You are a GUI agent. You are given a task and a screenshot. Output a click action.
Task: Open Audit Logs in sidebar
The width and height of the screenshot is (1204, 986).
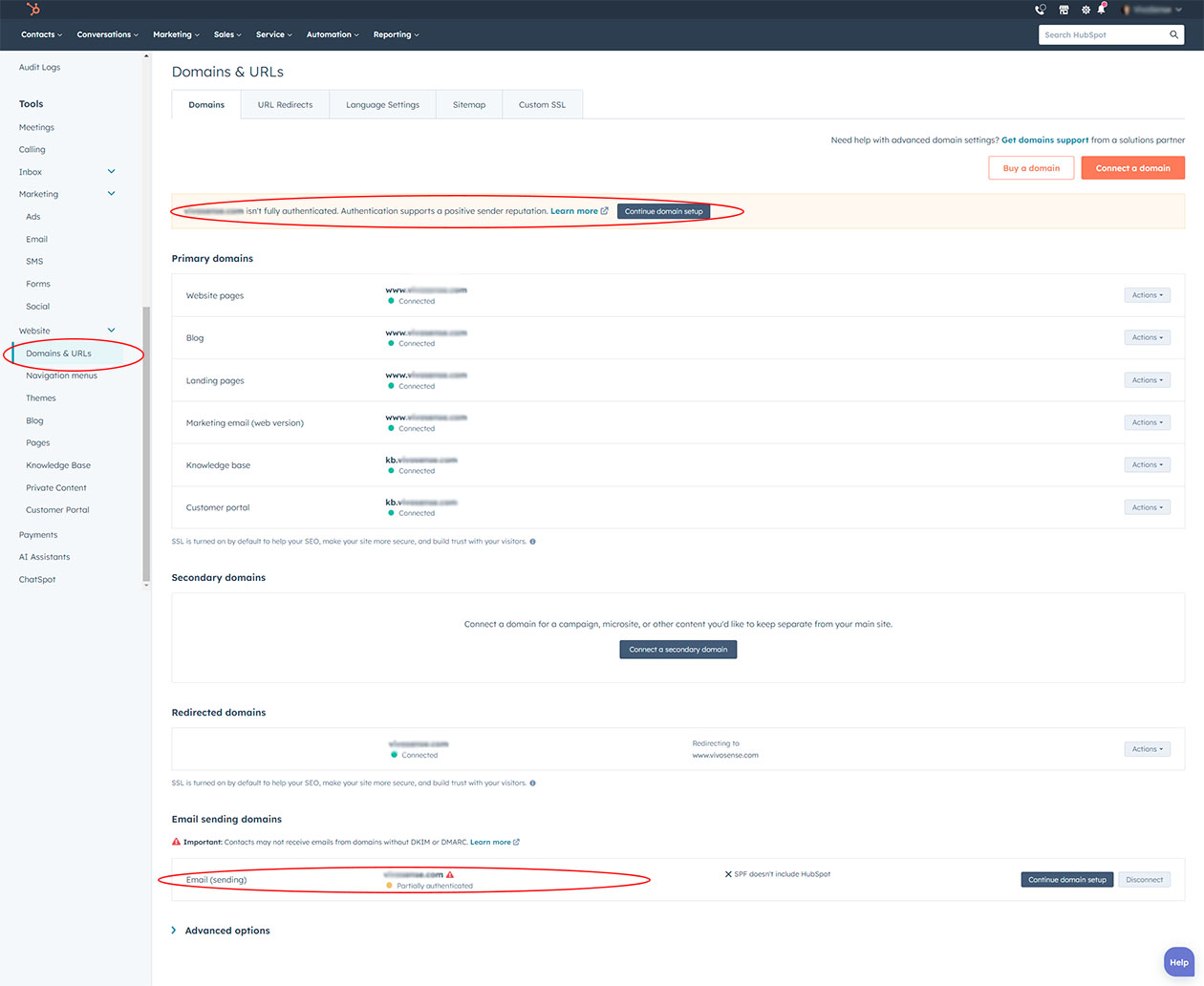[x=39, y=68]
